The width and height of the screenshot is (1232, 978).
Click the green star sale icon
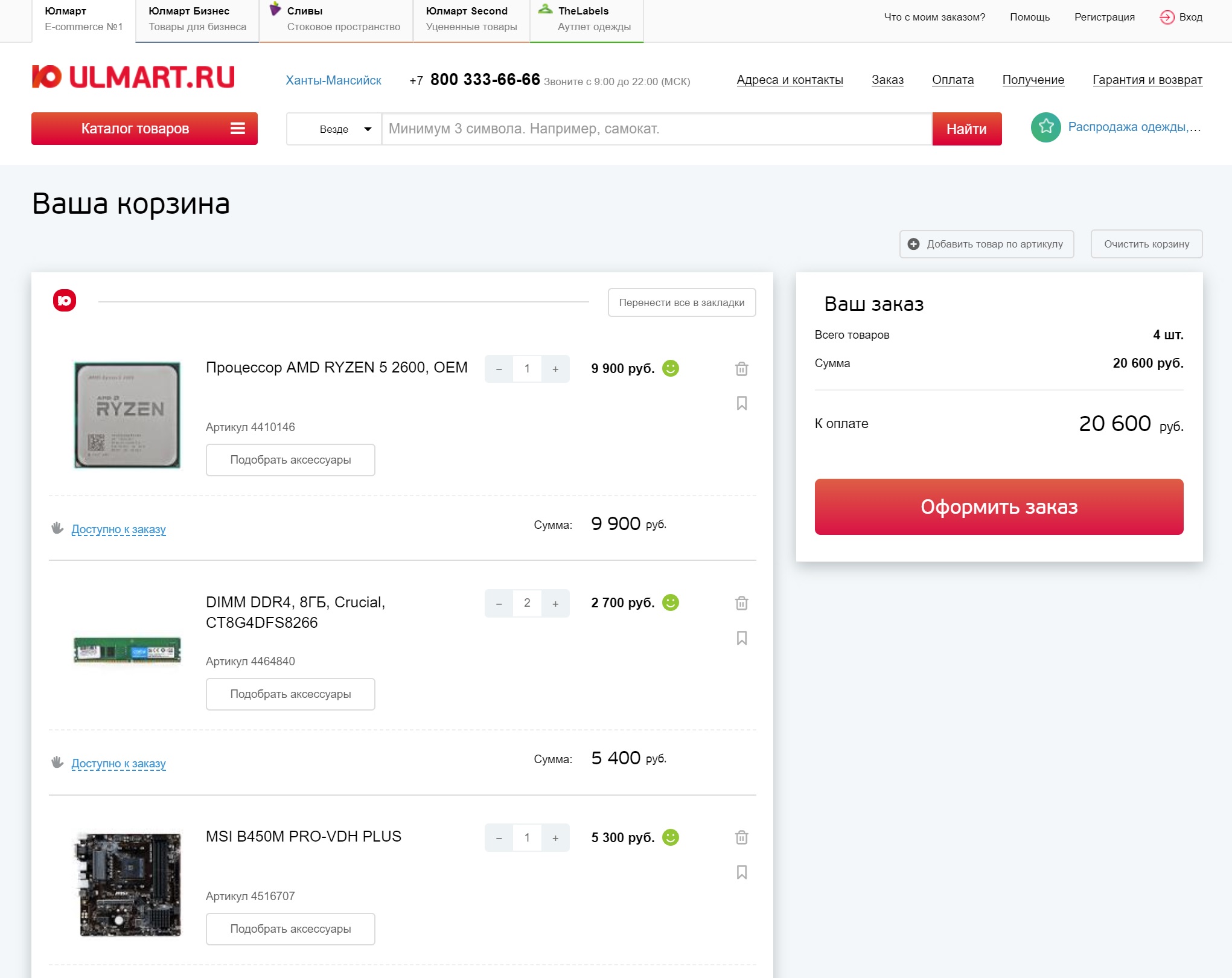[x=1045, y=127]
